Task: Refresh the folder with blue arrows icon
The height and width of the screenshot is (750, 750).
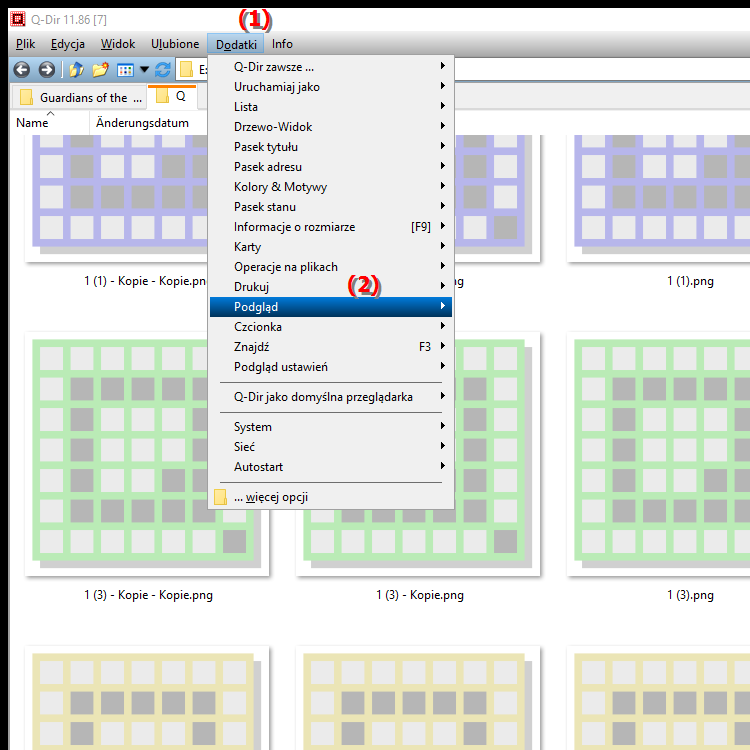Action: 163,70
